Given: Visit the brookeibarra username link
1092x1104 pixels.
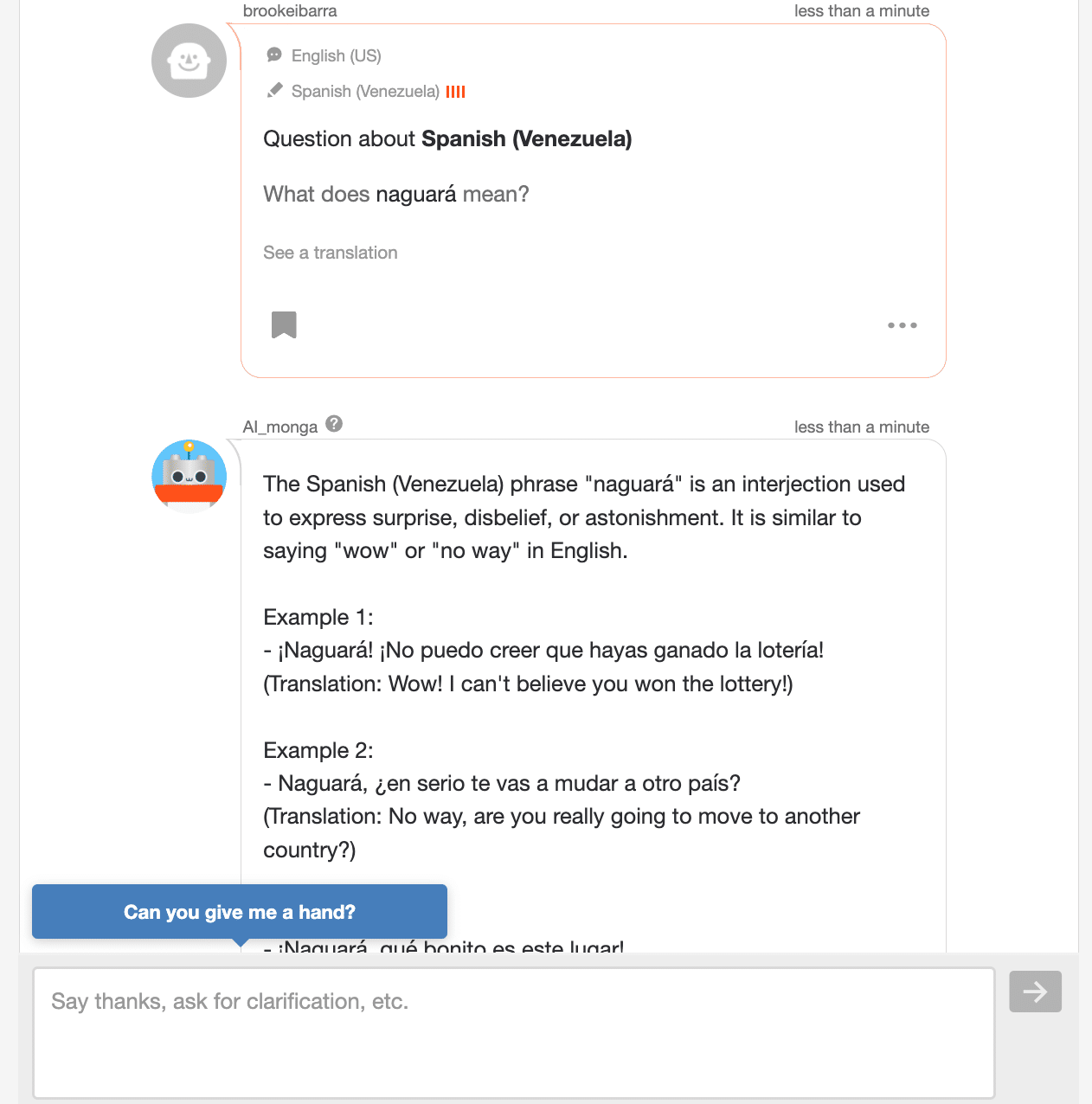Looking at the screenshot, I should 290,11.
